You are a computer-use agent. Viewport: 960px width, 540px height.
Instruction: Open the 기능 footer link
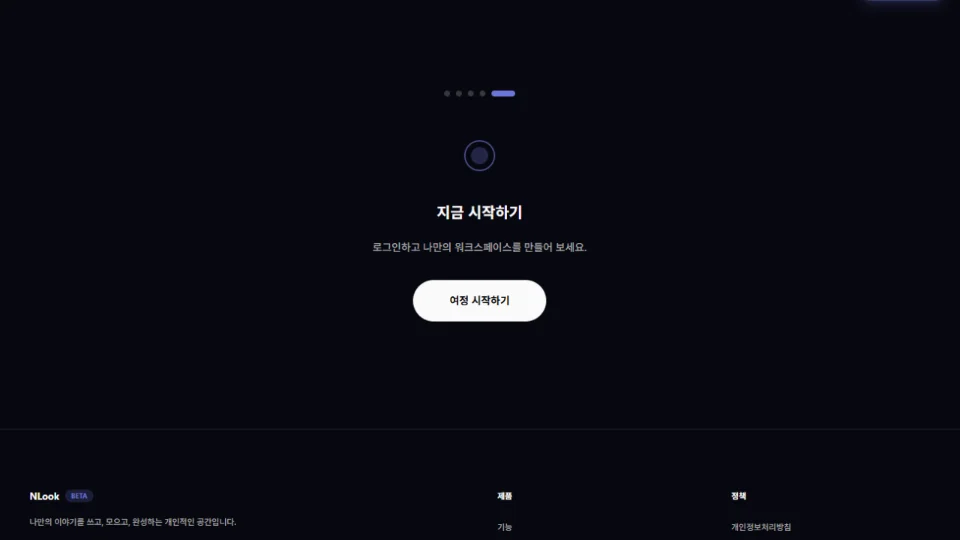pos(504,527)
